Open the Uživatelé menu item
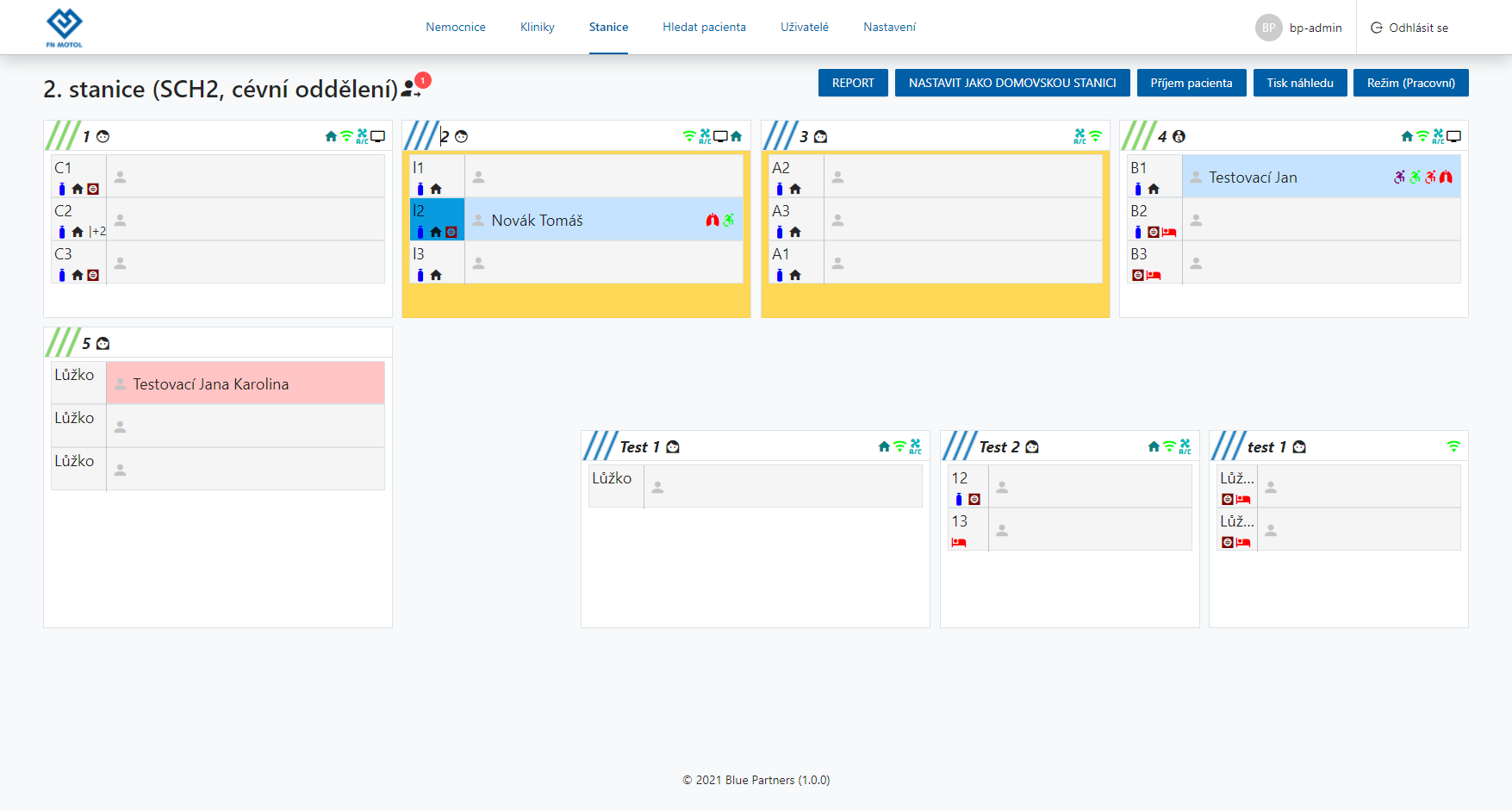 click(805, 27)
